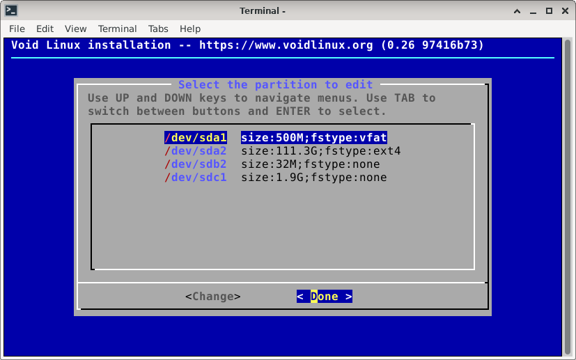Click the keep-above arrow window button
Screen dimensions: 576x360
click(517, 11)
